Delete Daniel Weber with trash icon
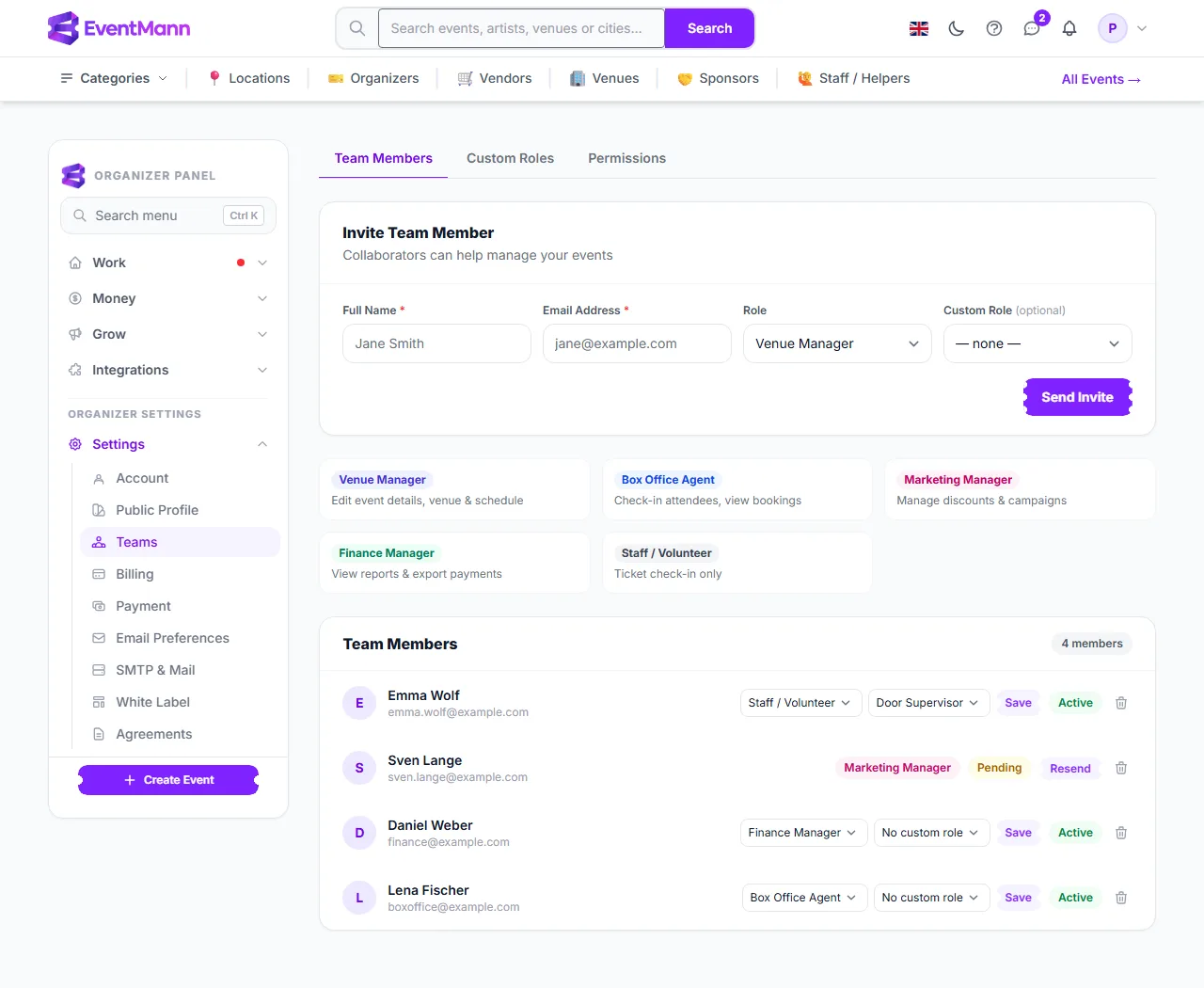This screenshot has width=1204, height=988. point(1121,833)
